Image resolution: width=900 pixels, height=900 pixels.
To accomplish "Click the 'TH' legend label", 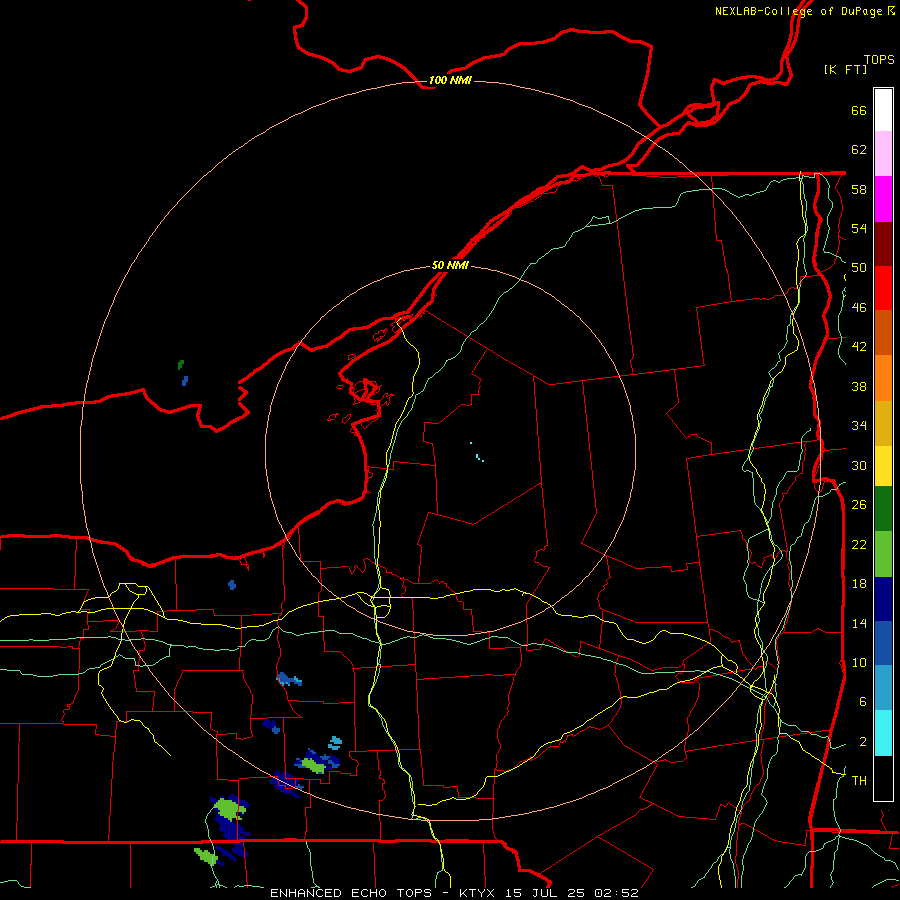I will (859, 781).
